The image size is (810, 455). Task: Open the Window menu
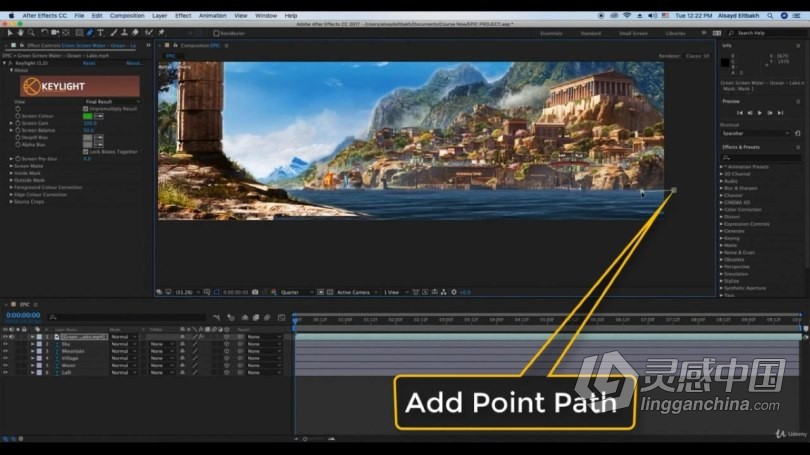click(x=266, y=16)
